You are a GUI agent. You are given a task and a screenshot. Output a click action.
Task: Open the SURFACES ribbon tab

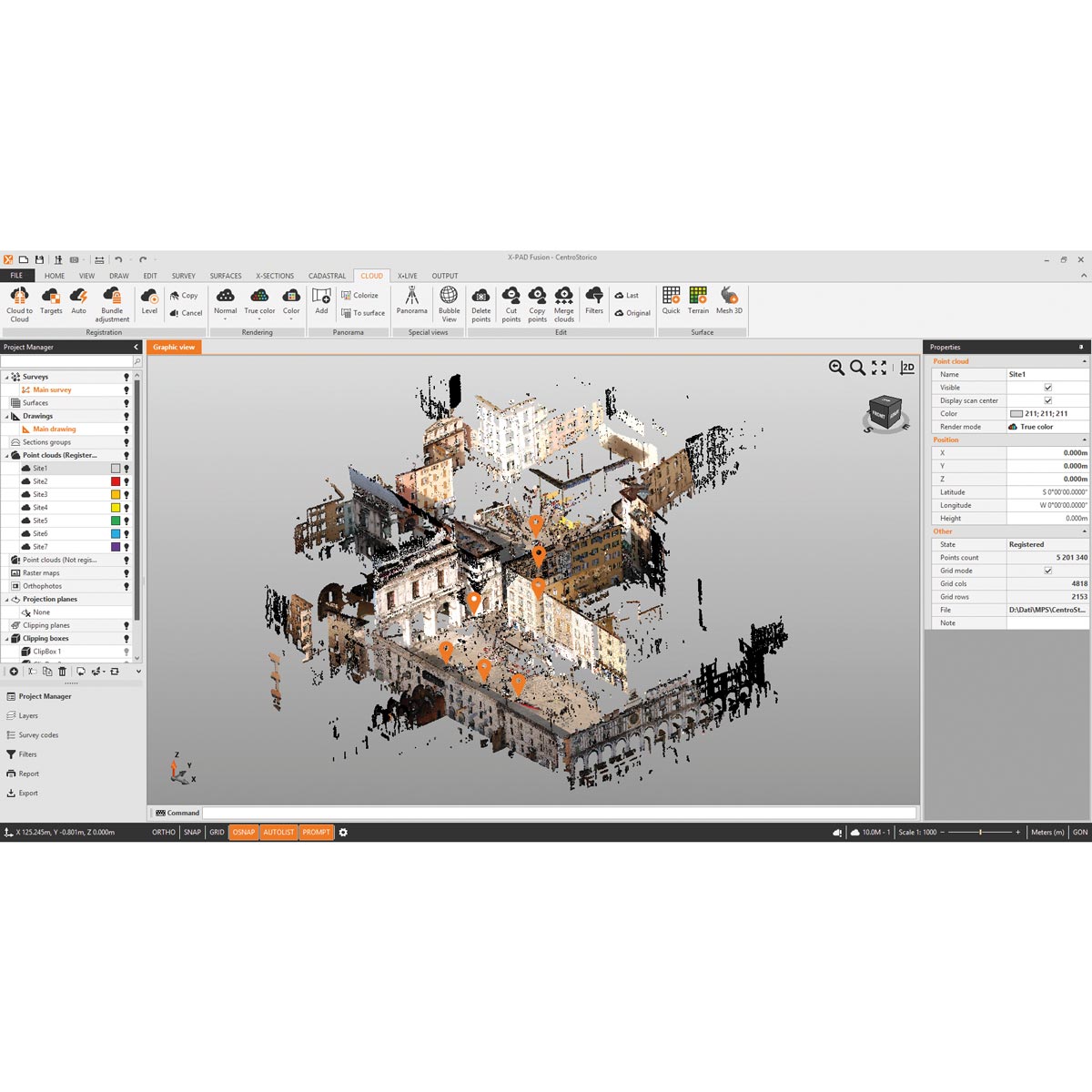coord(226,276)
